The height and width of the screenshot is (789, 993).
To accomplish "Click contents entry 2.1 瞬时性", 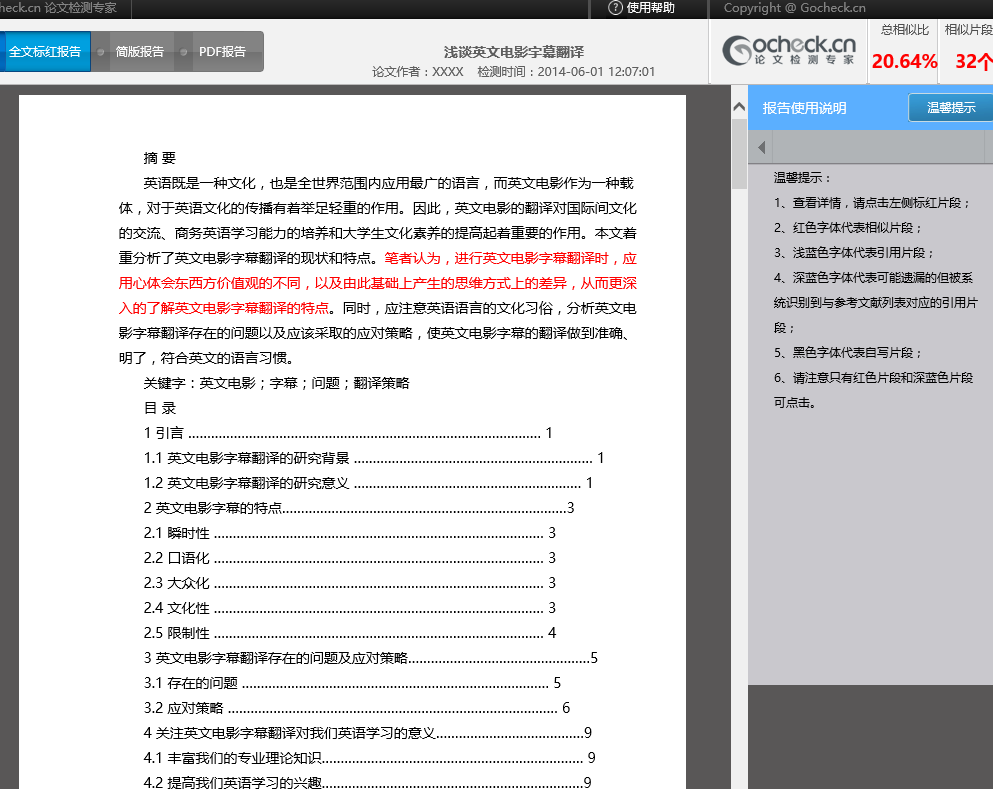I will 350,533.
